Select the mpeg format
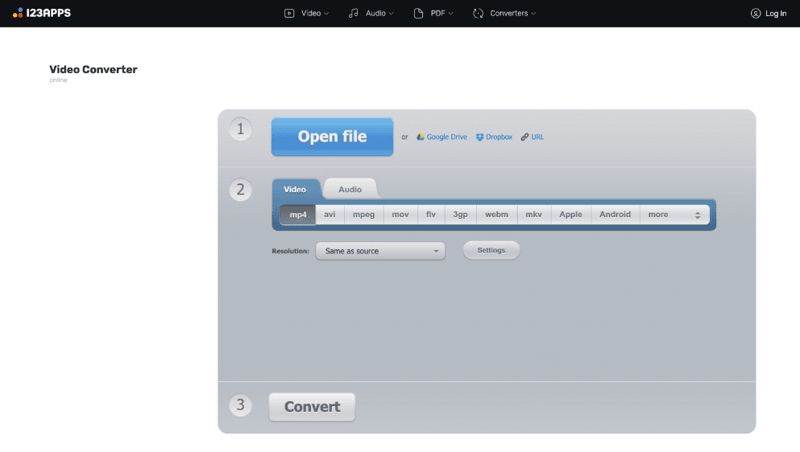Image resolution: width=800 pixels, height=452 pixels. coord(364,215)
